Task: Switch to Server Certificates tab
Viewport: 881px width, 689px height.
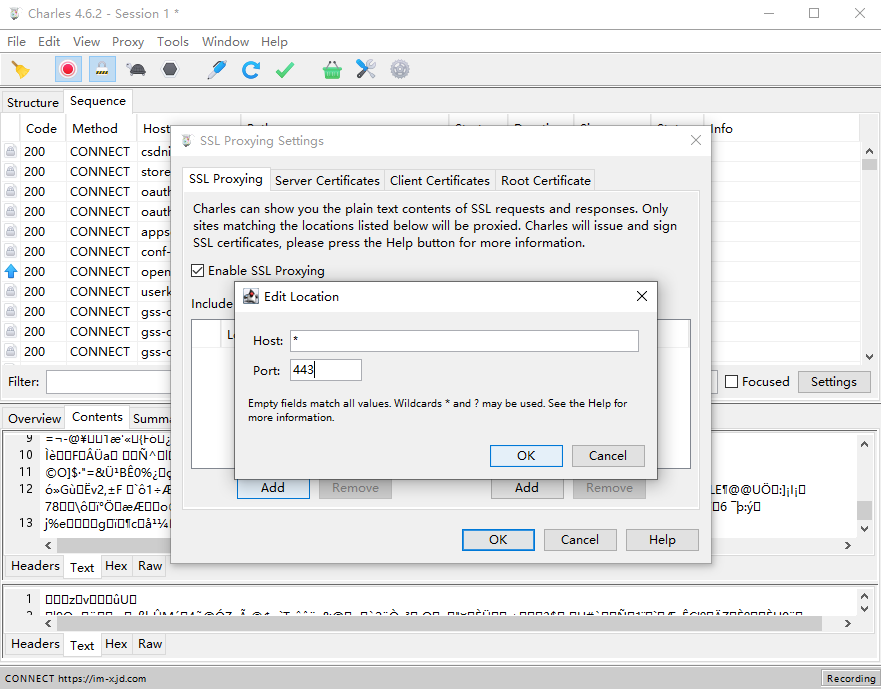Action: tap(327, 180)
